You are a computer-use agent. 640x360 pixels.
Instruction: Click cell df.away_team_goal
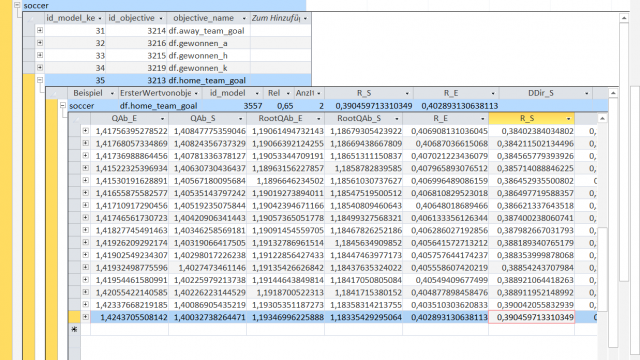(208, 31)
